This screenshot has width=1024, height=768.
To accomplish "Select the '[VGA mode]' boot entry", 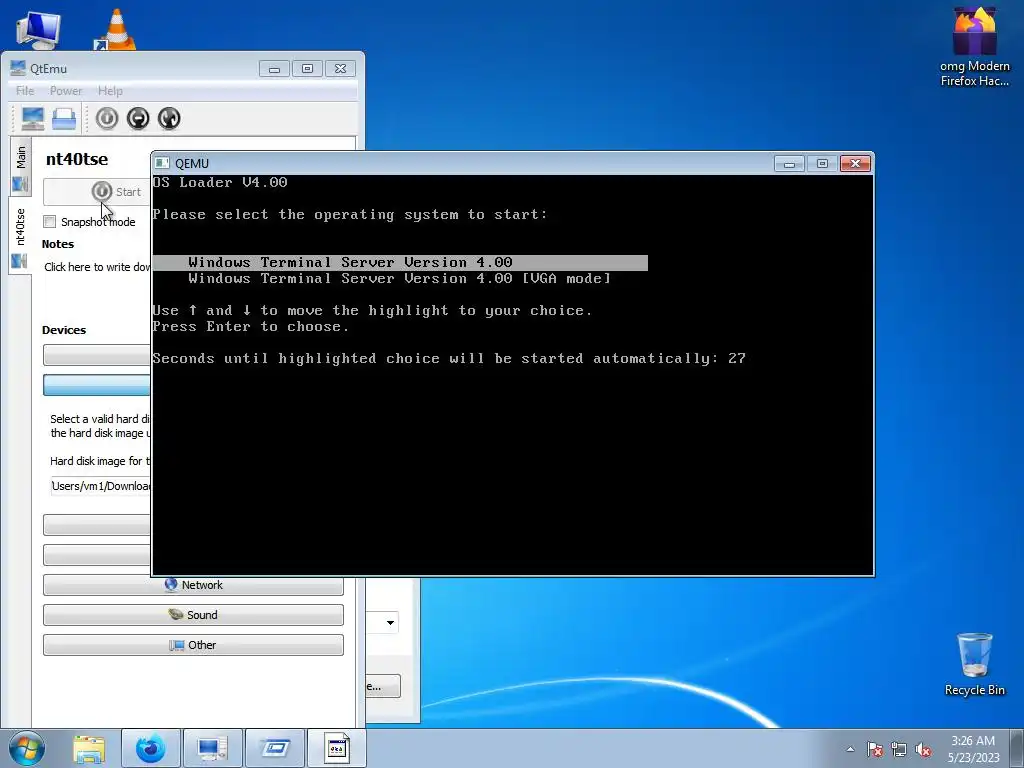I will click(x=400, y=279).
